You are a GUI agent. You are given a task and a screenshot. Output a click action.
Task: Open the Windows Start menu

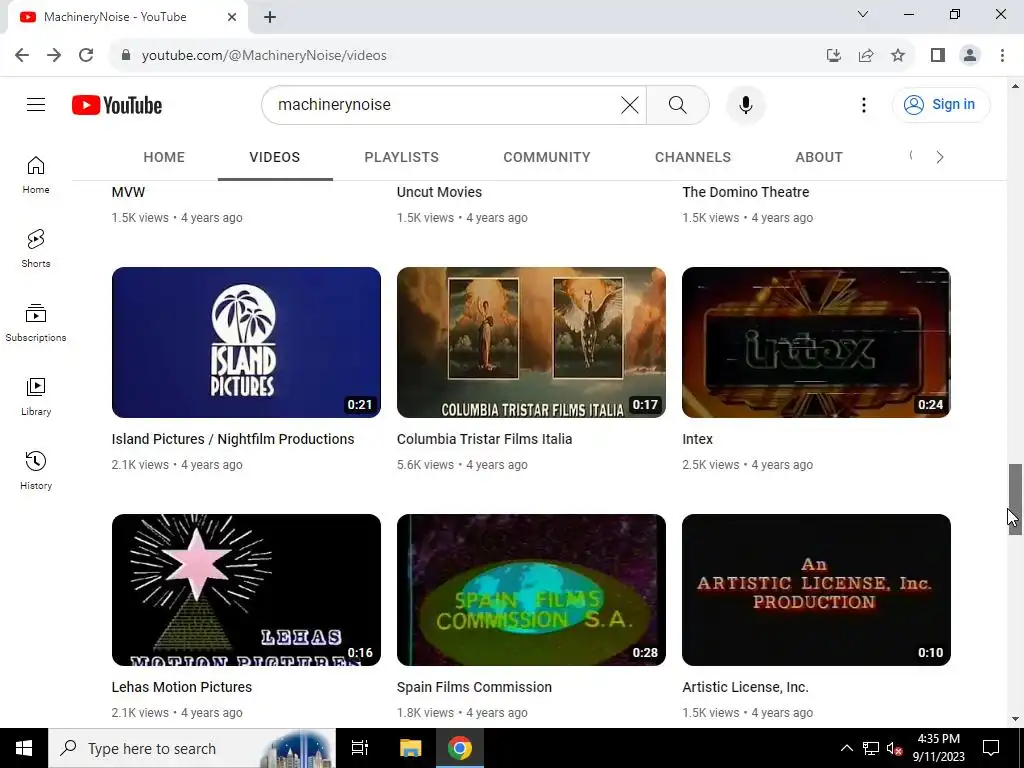point(24,748)
